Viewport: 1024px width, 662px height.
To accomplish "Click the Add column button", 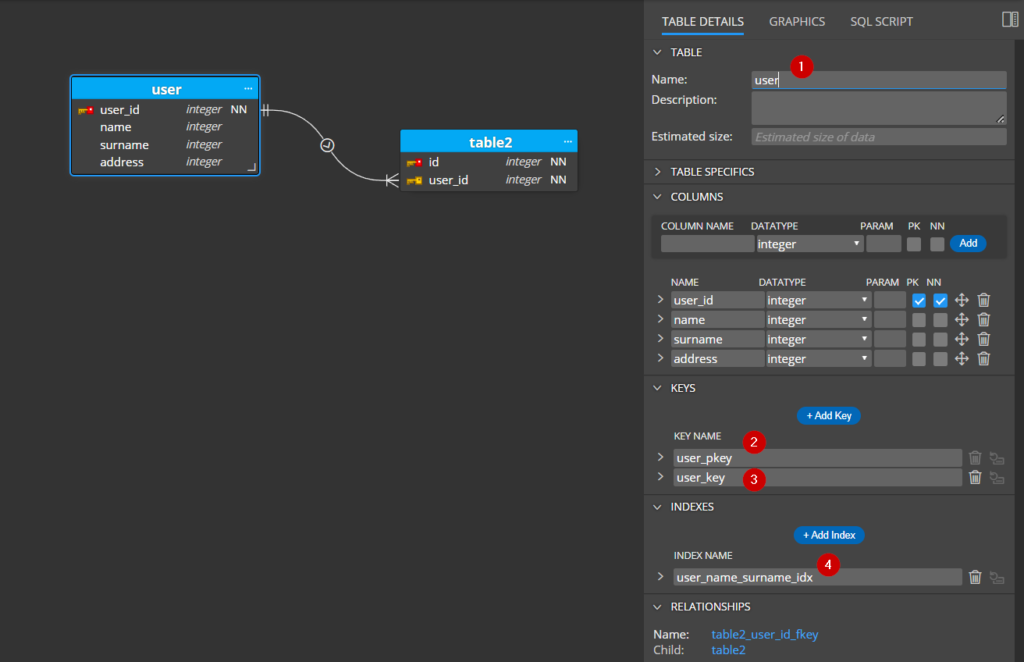I will pyautogui.click(x=968, y=244).
